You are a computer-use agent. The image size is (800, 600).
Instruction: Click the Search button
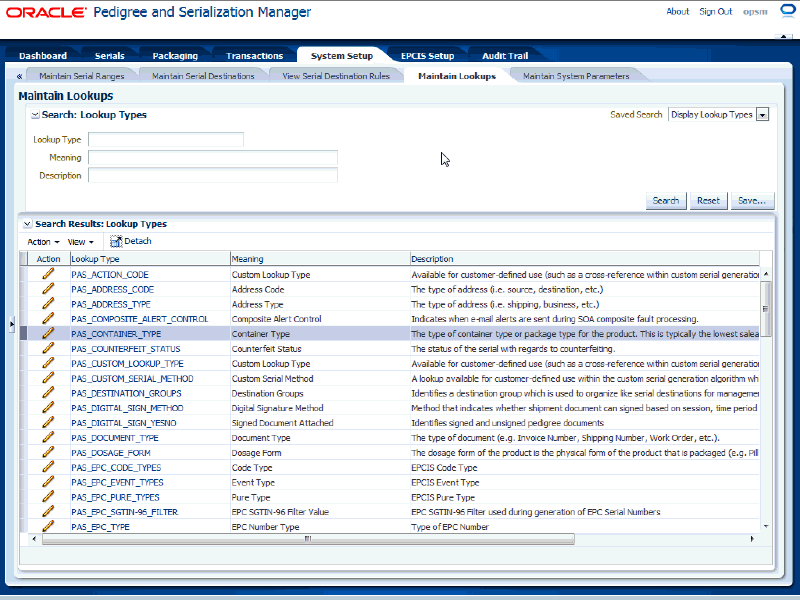(666, 201)
